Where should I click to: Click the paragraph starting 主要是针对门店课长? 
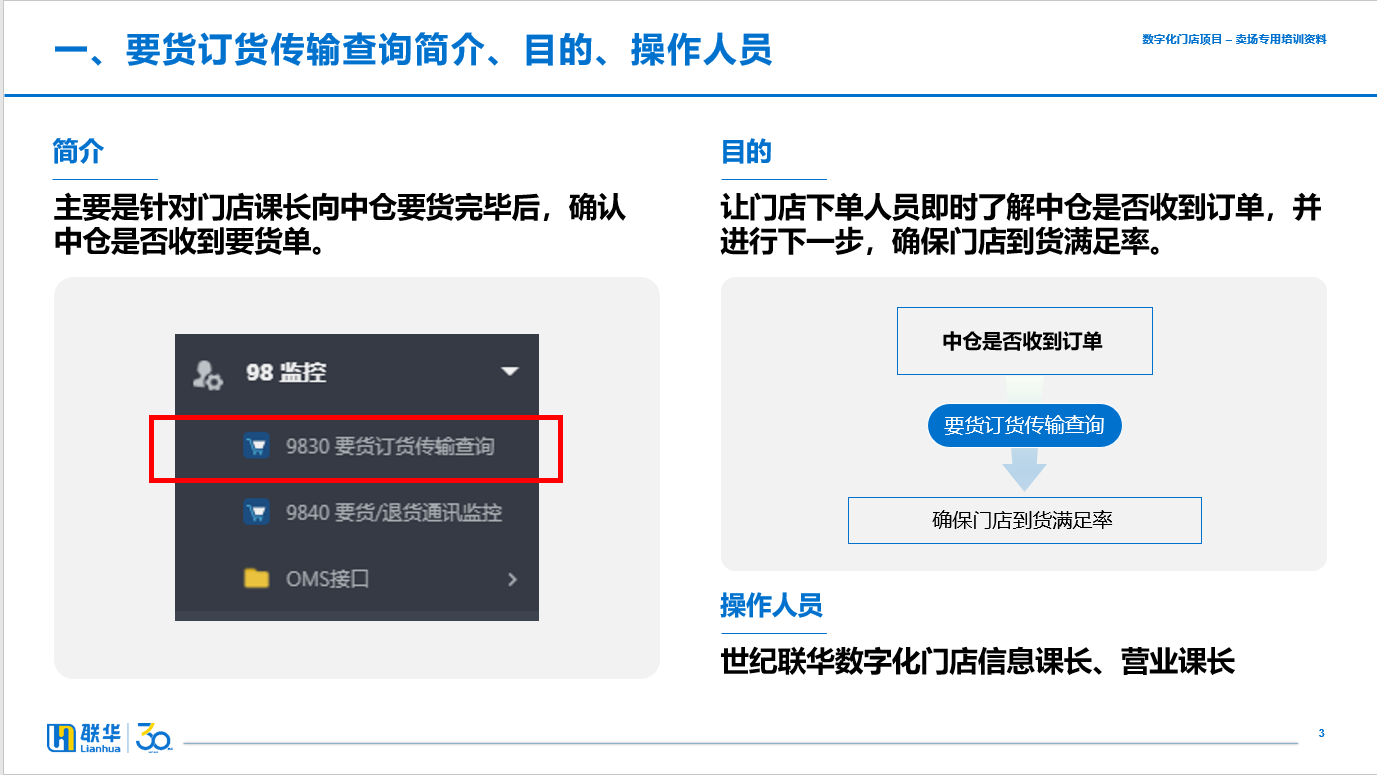pos(340,225)
